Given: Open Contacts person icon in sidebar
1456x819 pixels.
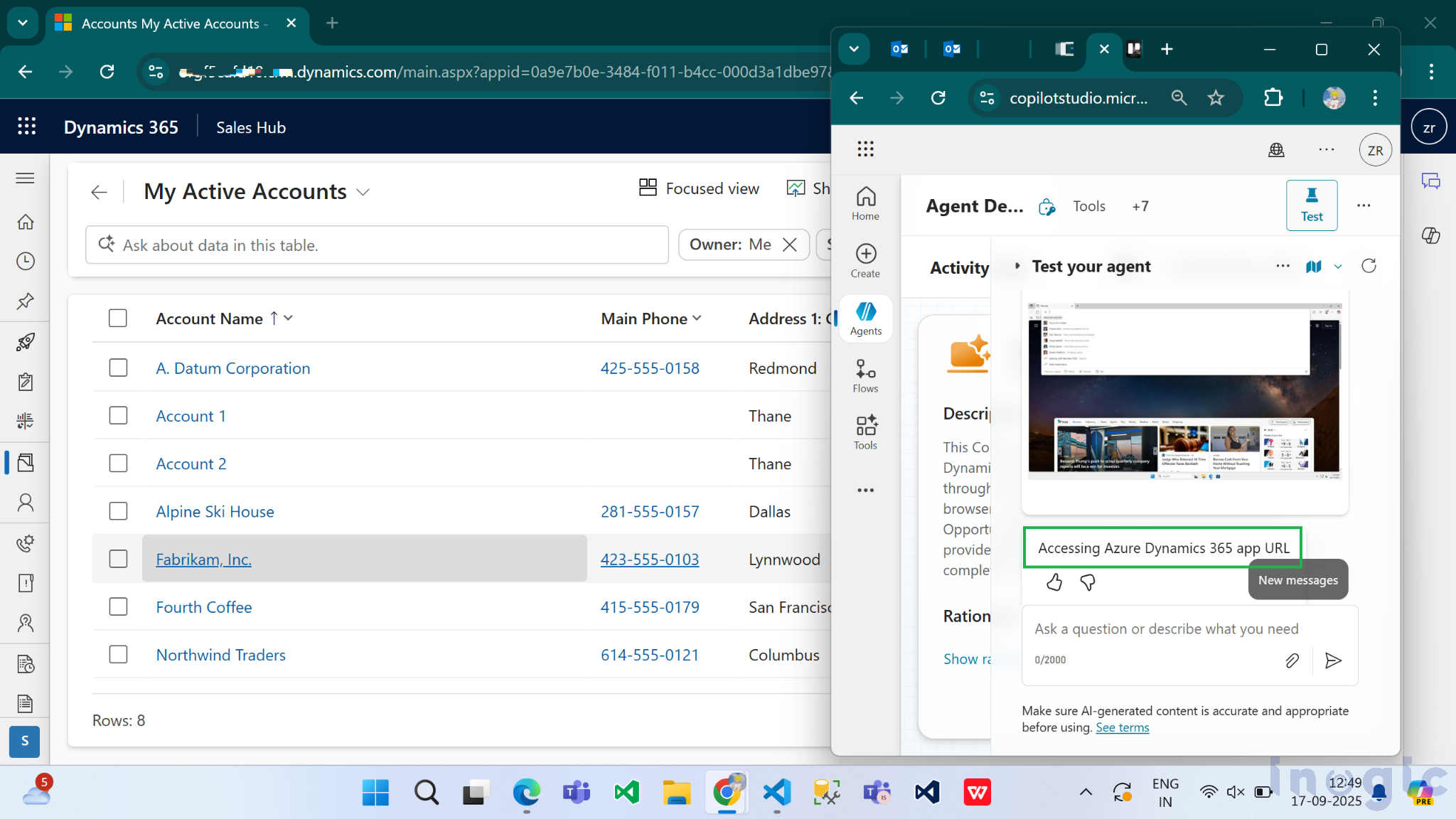Looking at the screenshot, I should (x=25, y=503).
